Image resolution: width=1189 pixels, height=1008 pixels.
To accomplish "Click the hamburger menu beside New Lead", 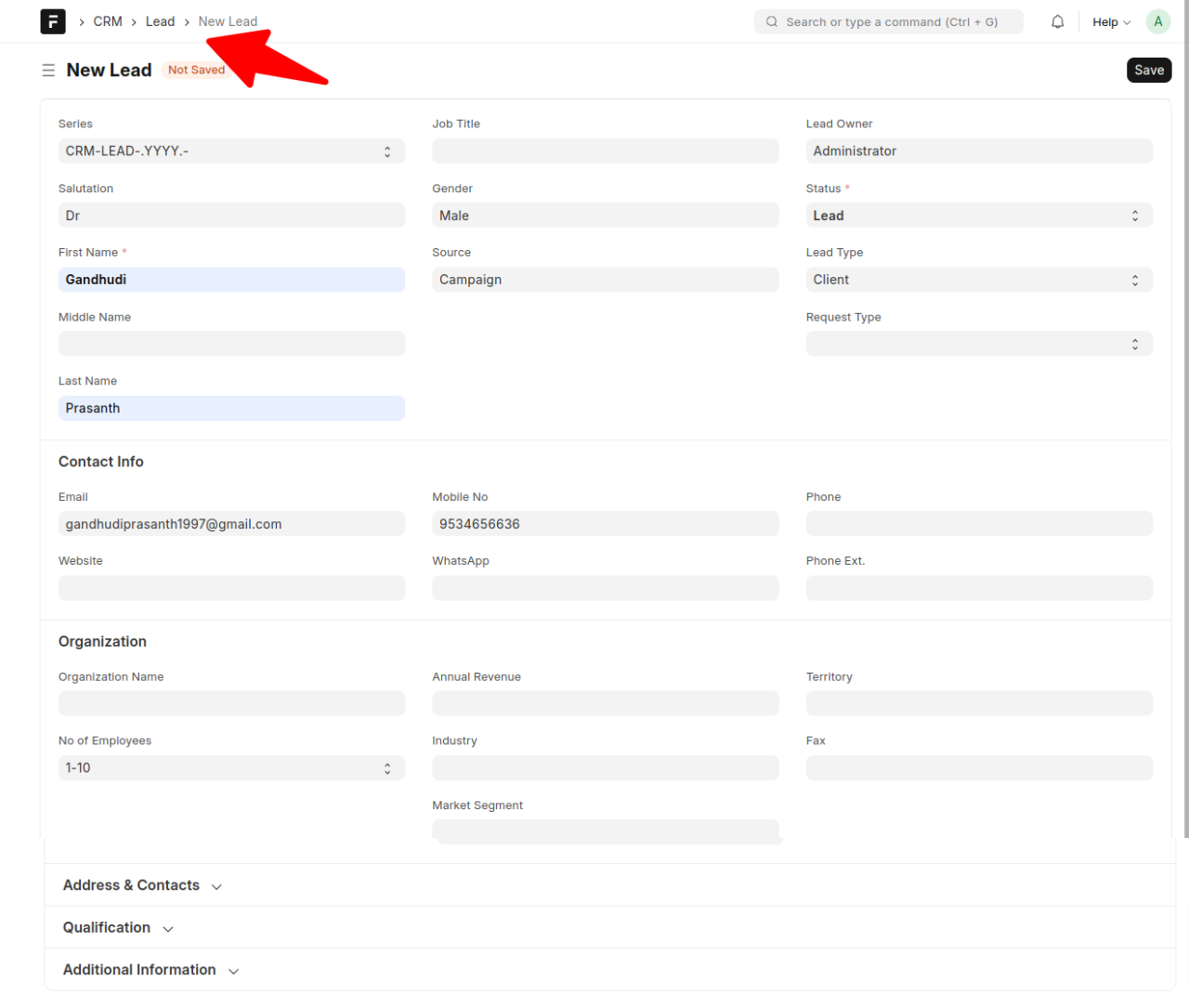I will click(x=47, y=70).
